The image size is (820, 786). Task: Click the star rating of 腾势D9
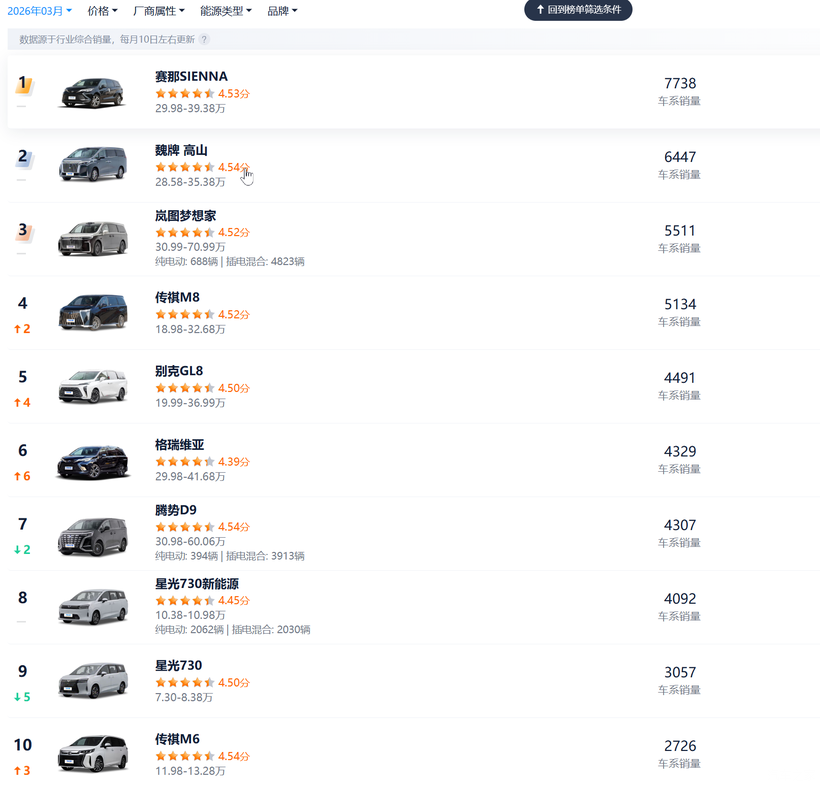pyautogui.click(x=185, y=527)
